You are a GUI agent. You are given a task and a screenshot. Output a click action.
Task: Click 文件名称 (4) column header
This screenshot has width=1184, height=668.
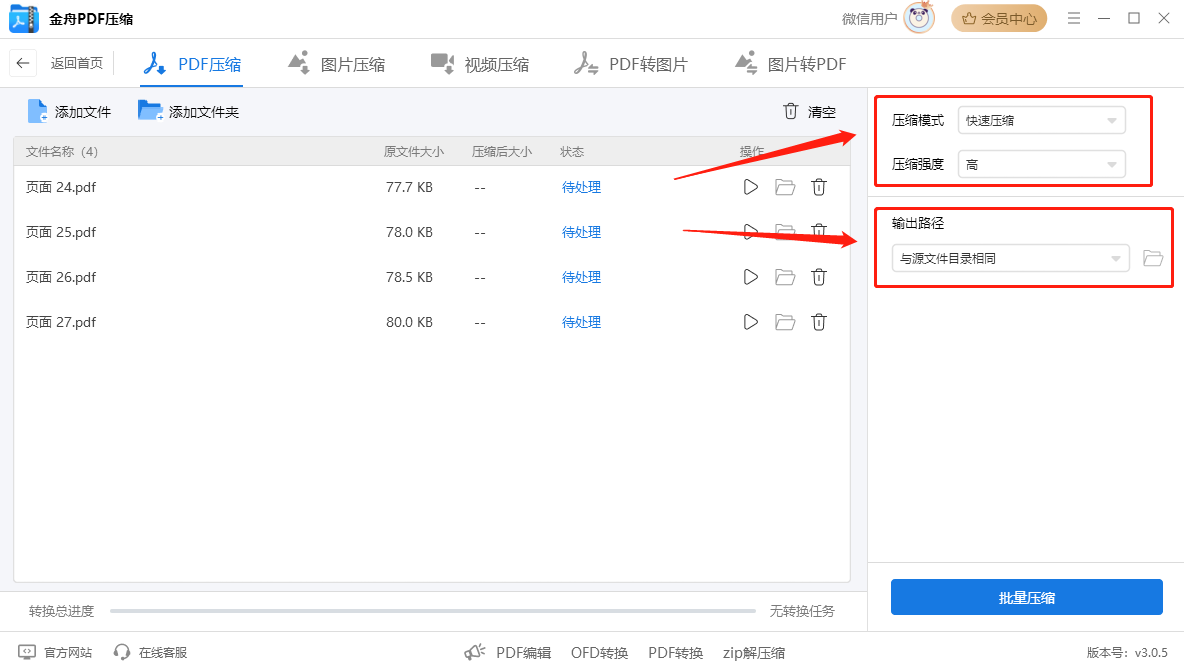tap(62, 152)
